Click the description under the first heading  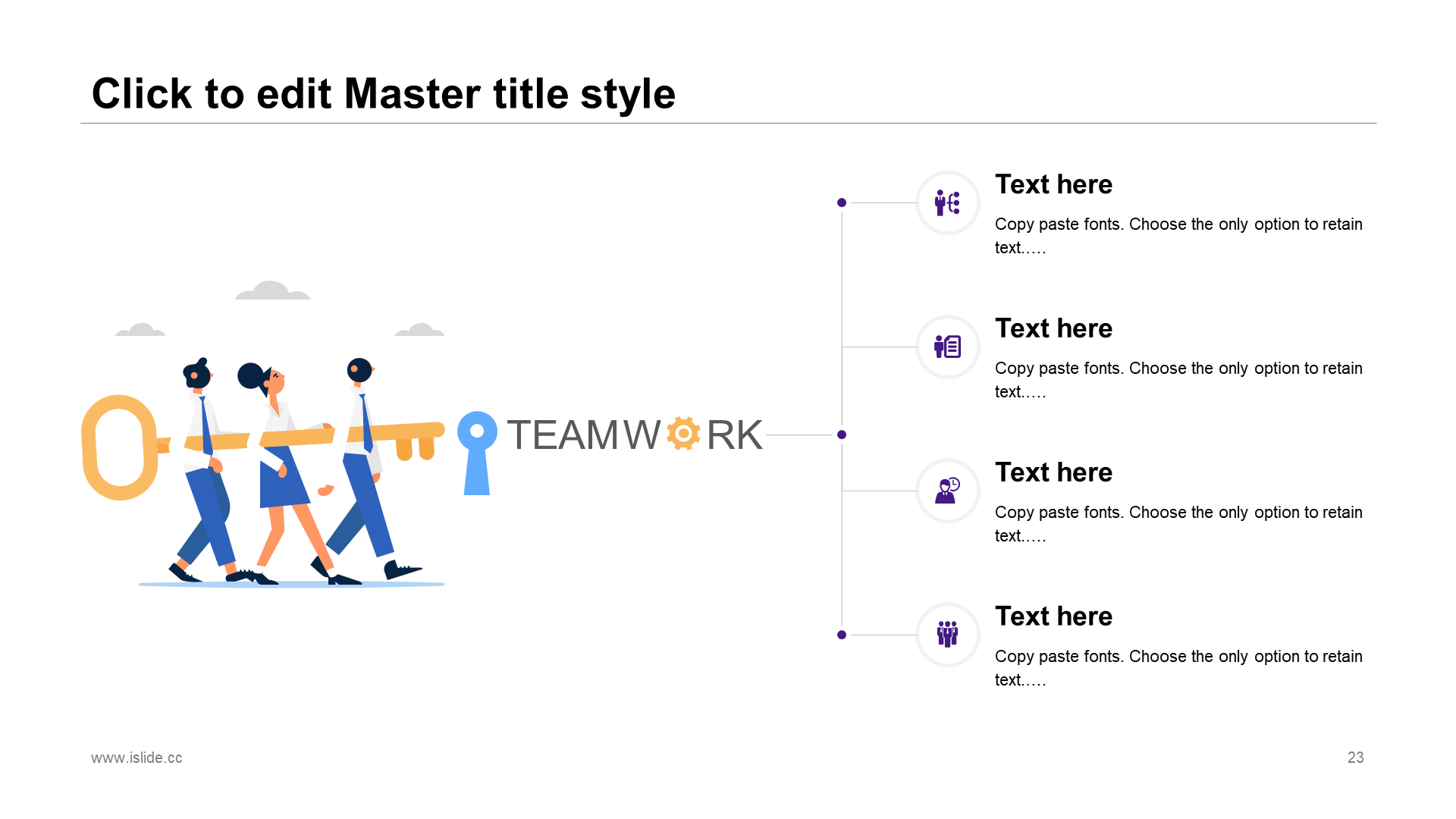[x=1178, y=236]
